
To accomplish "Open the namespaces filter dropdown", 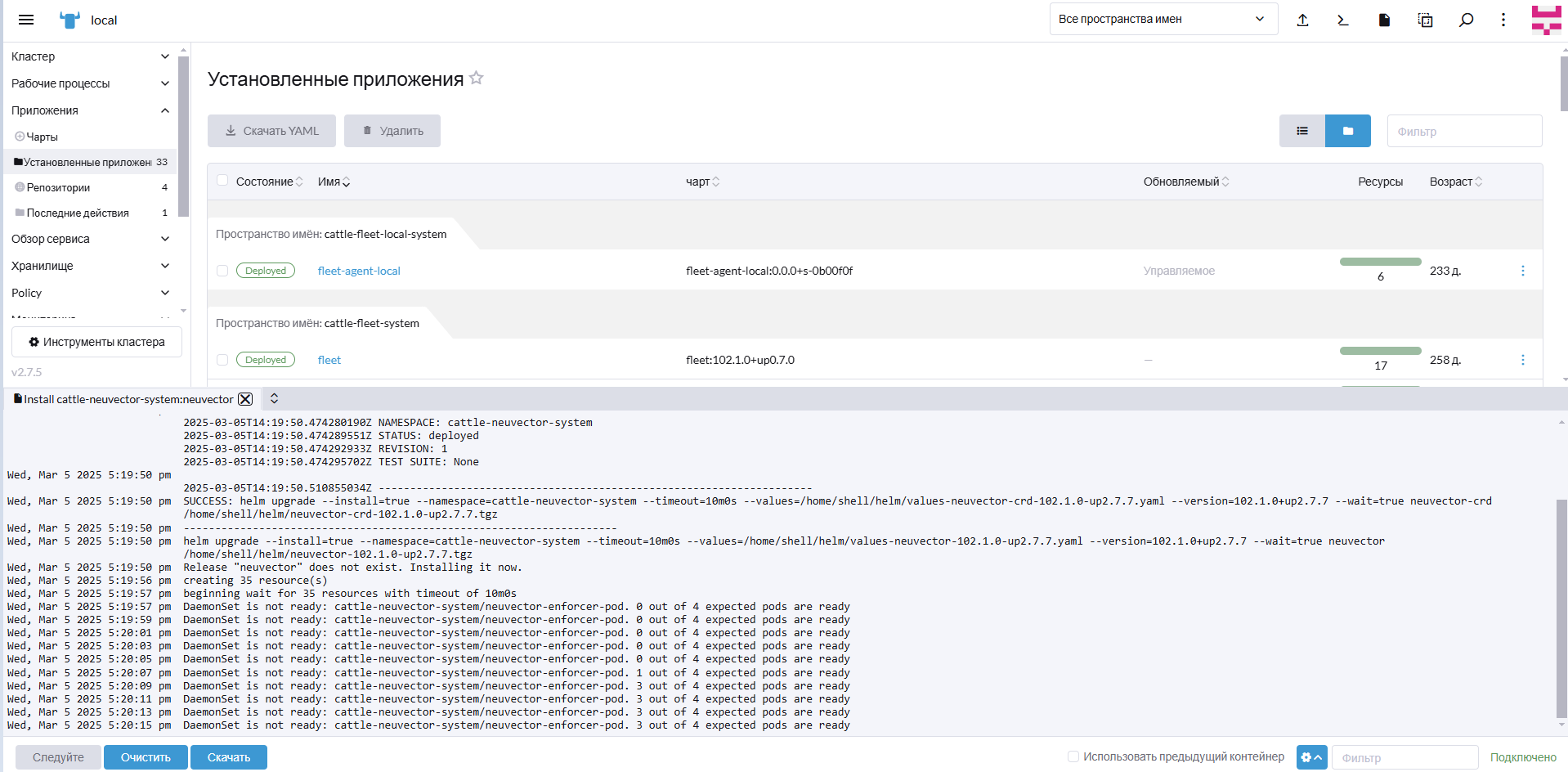I will coord(1163,20).
